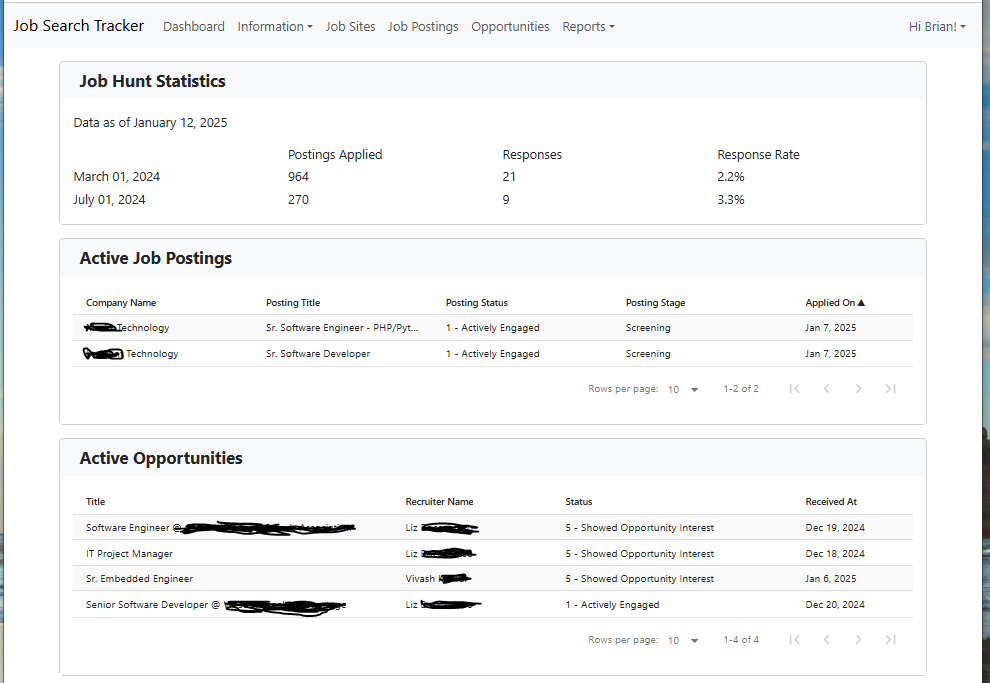Click next page arrow in Active Opportunities
This screenshot has height=683, width=990.
858,640
